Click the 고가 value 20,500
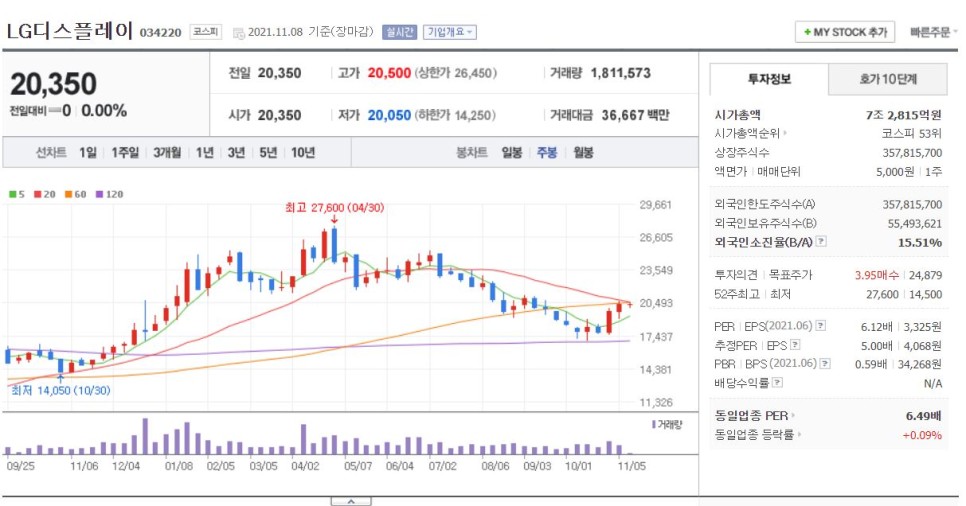The height and width of the screenshot is (506, 966). (x=389, y=73)
